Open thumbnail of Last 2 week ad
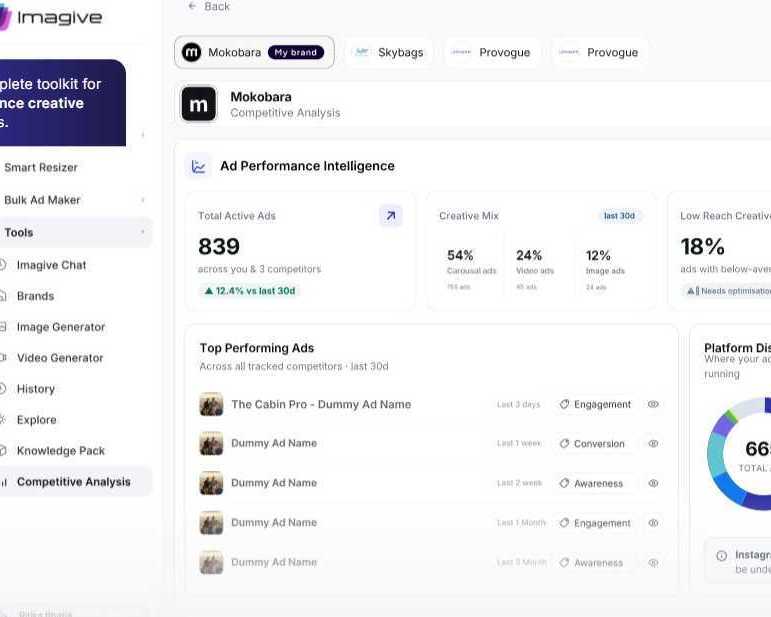The width and height of the screenshot is (771, 617). coord(211,483)
